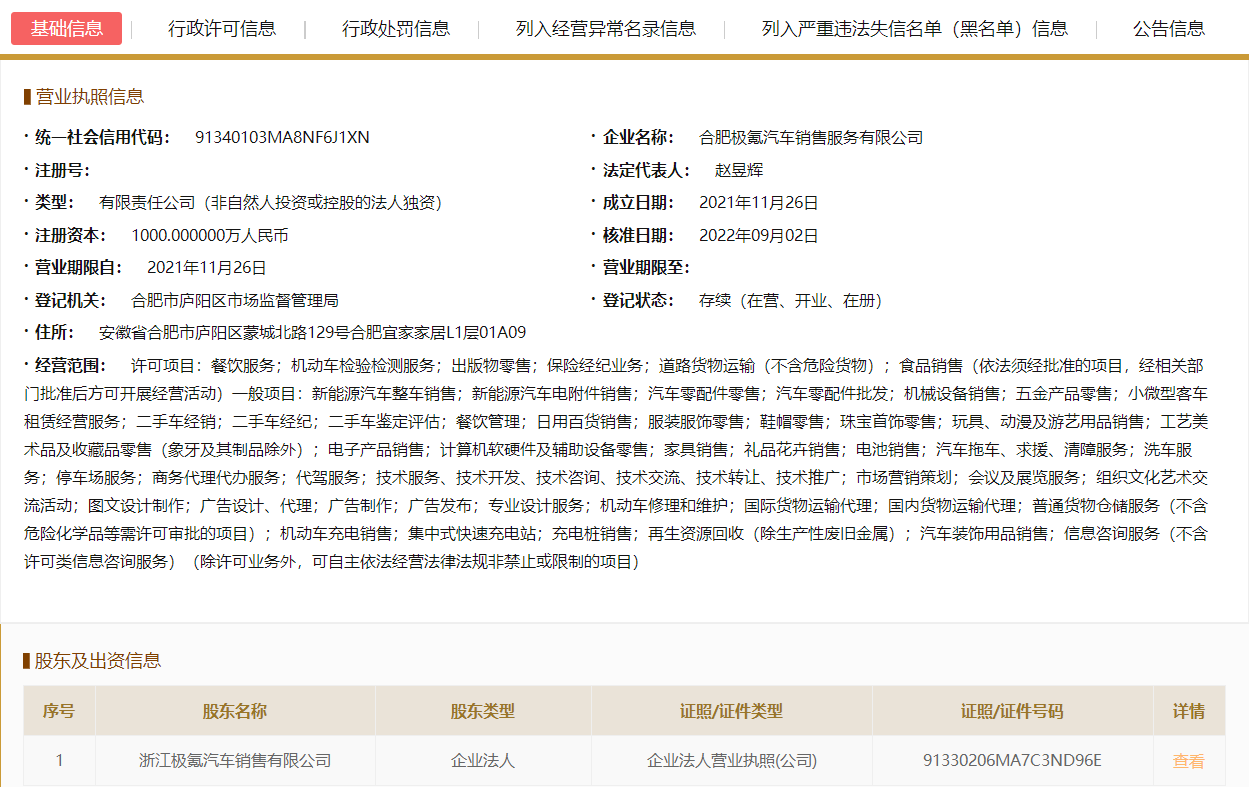The width and height of the screenshot is (1249, 787).
Task: Click the 详情 column header
Action: click(1189, 712)
